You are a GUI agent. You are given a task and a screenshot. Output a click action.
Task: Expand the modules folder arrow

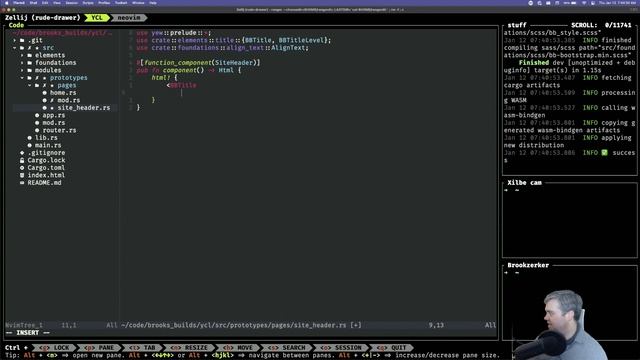click(x=22, y=70)
